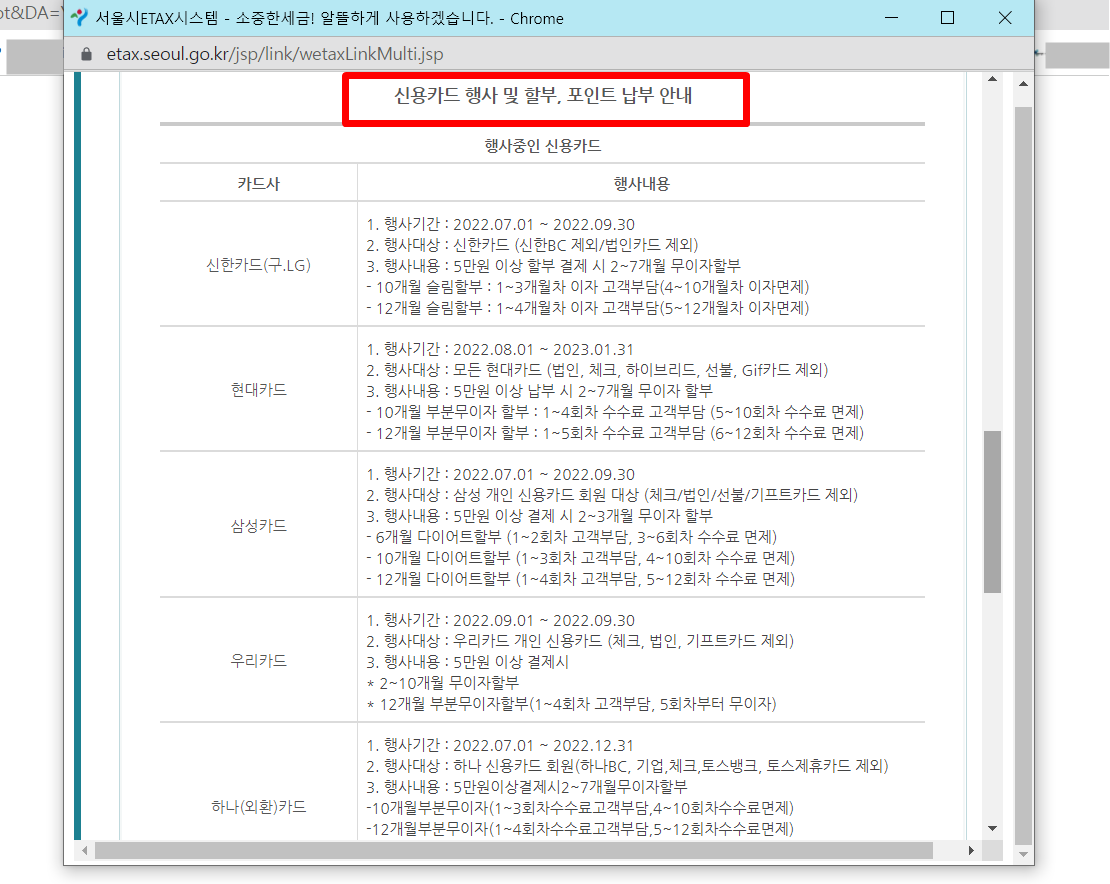Image resolution: width=1110 pixels, height=884 pixels.
Task: Click the heading 신용카드 행사 및 할부, 포인트 납부 안내
Action: [x=543, y=96]
